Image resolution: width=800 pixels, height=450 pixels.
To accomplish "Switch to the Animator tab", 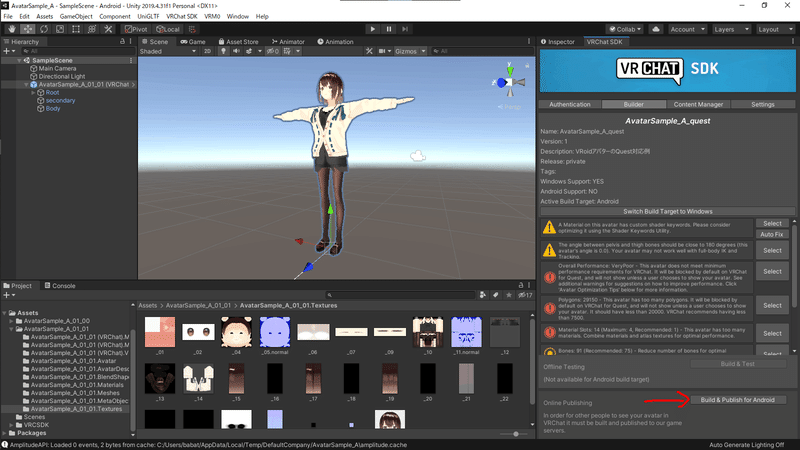I will tap(288, 42).
